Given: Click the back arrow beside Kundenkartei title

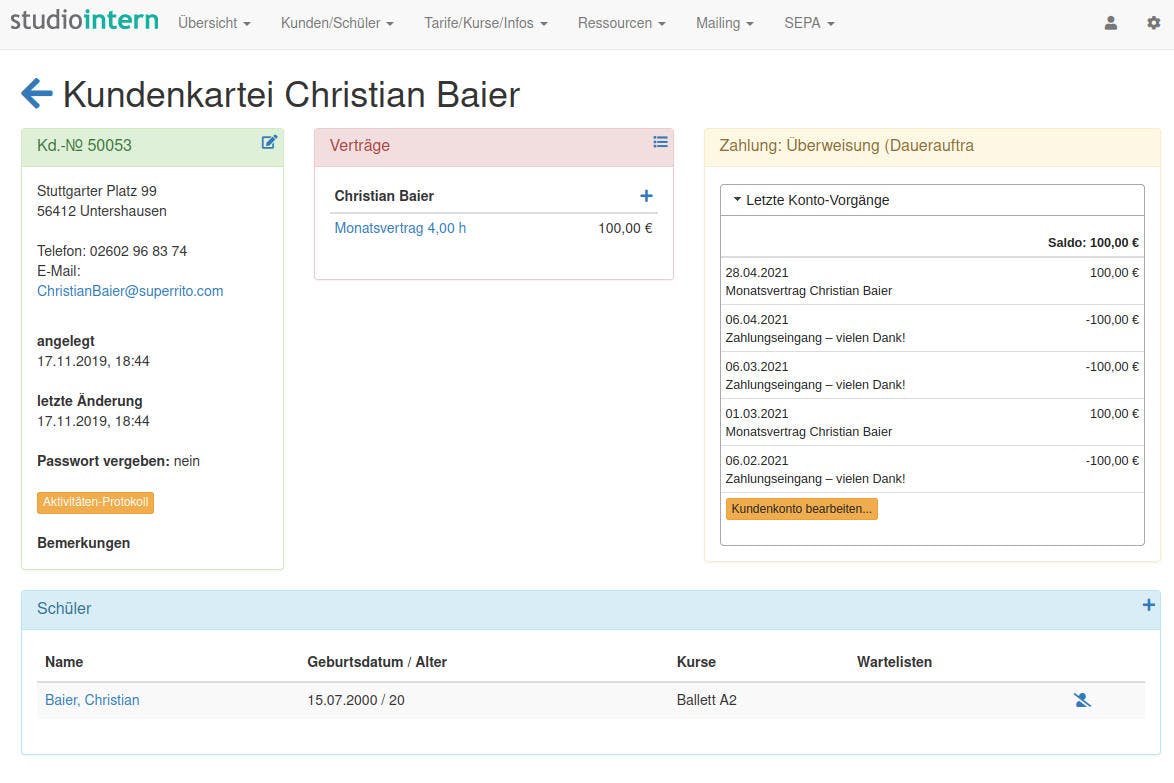Looking at the screenshot, I should point(37,94).
